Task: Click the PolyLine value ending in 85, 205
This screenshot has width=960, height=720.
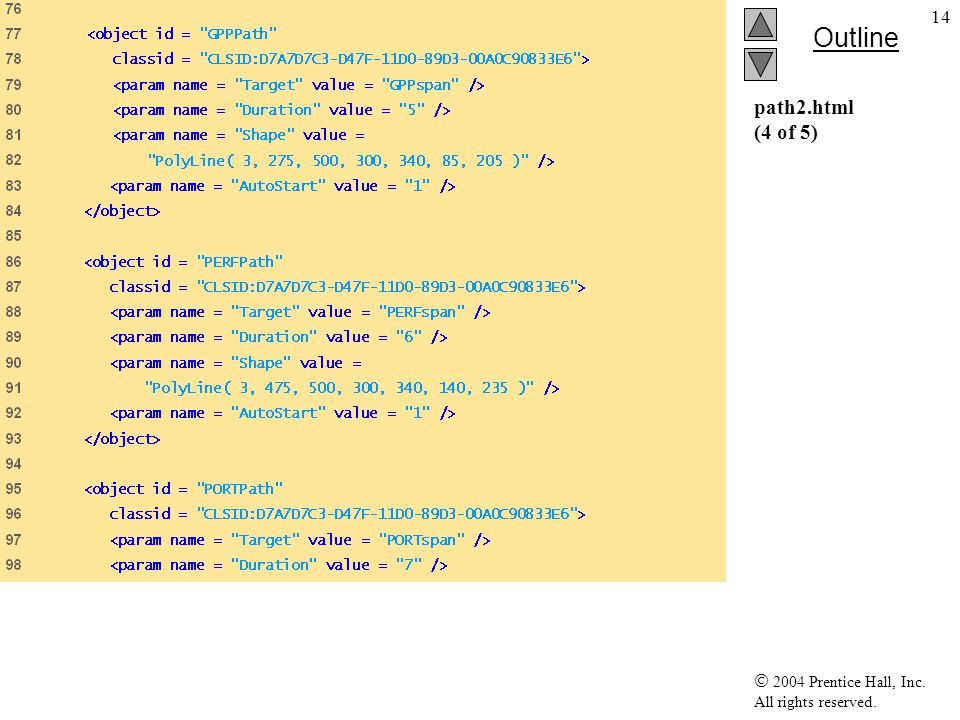Action: coord(338,161)
